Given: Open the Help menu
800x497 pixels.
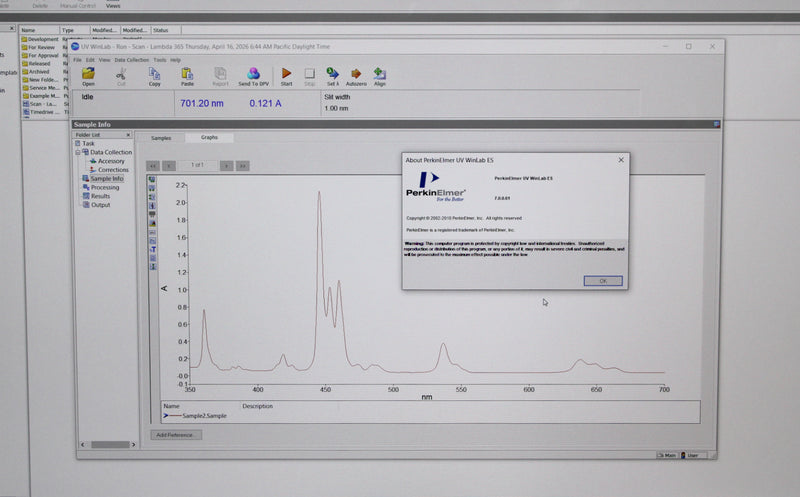Looking at the screenshot, I should (x=176, y=60).
